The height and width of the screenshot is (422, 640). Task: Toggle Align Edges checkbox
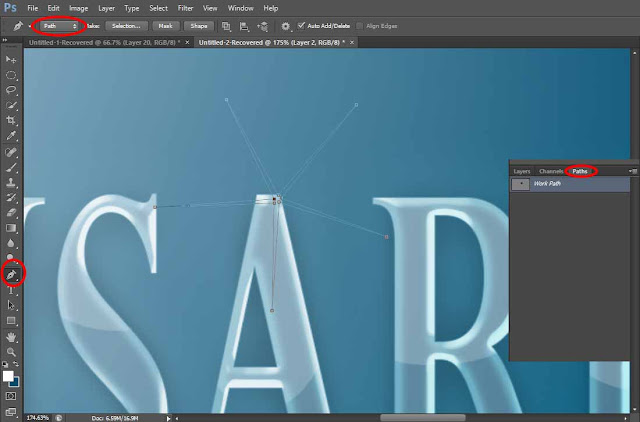pos(359,26)
